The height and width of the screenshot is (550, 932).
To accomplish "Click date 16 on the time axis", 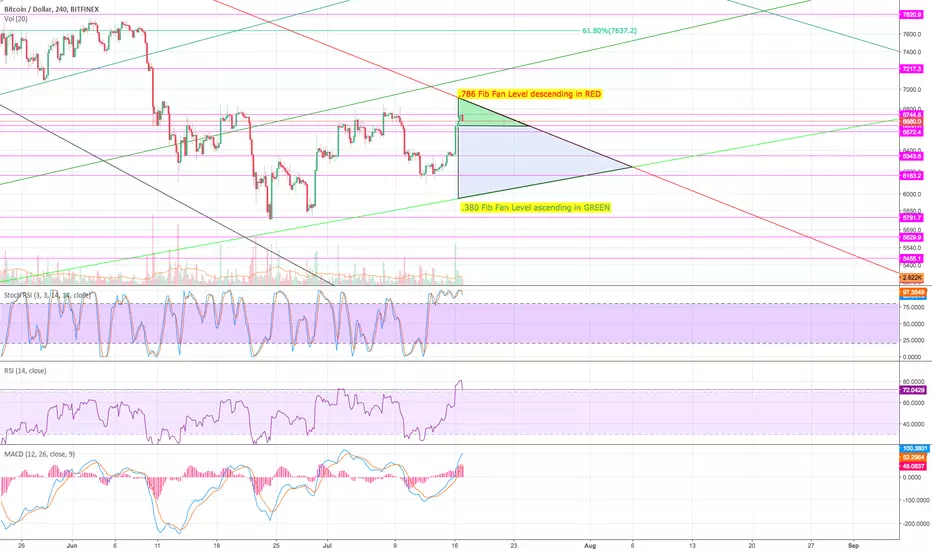I will [x=455, y=545].
